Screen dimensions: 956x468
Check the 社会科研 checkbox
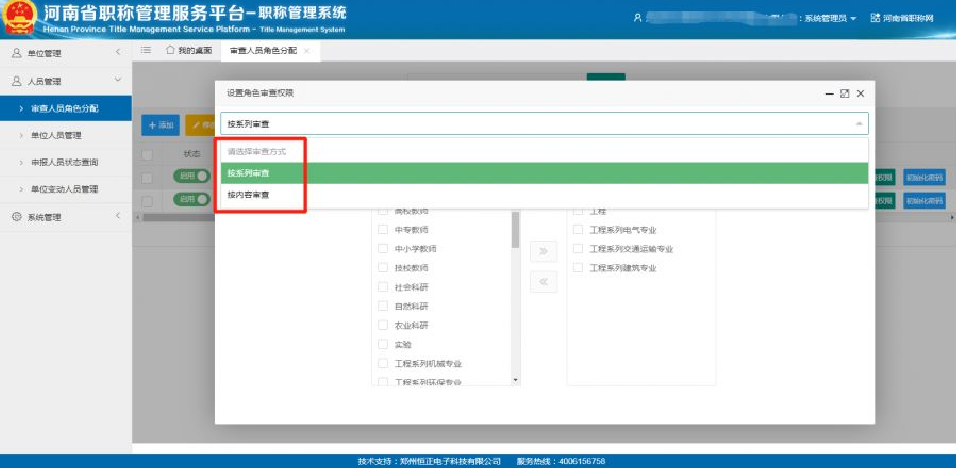point(383,287)
